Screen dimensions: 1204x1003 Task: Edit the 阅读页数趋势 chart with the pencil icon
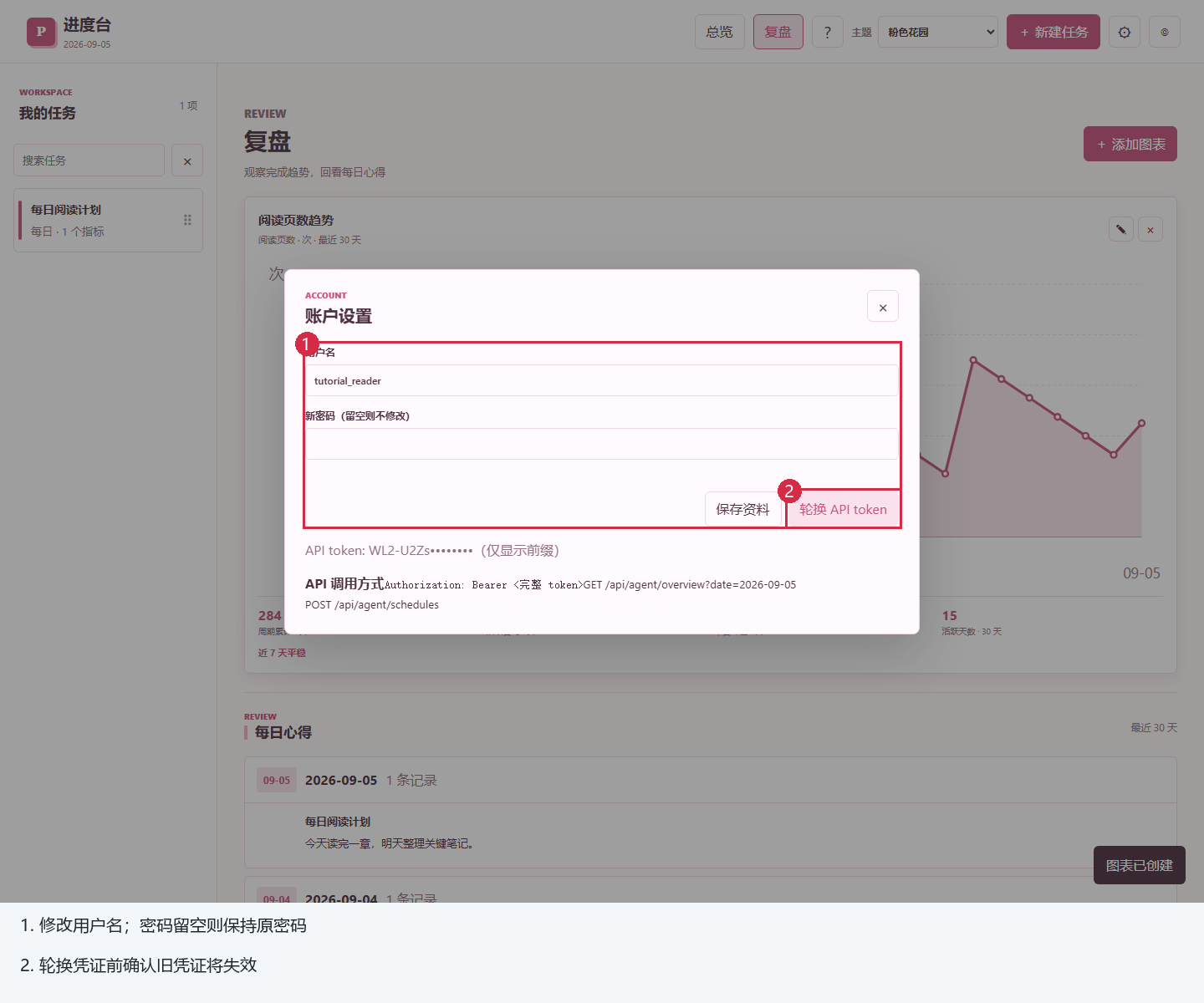point(1121,230)
